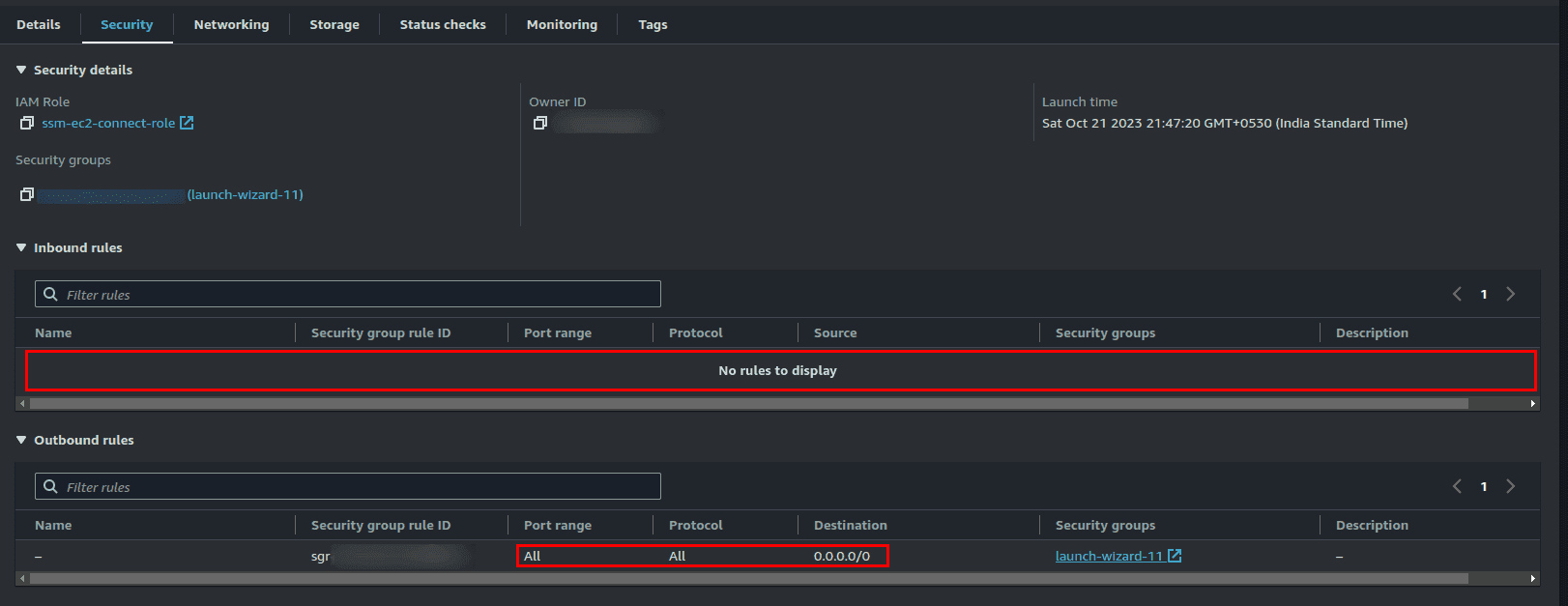Collapse the Inbound rules section
Viewport: 1568px width, 606px height.
coord(21,247)
